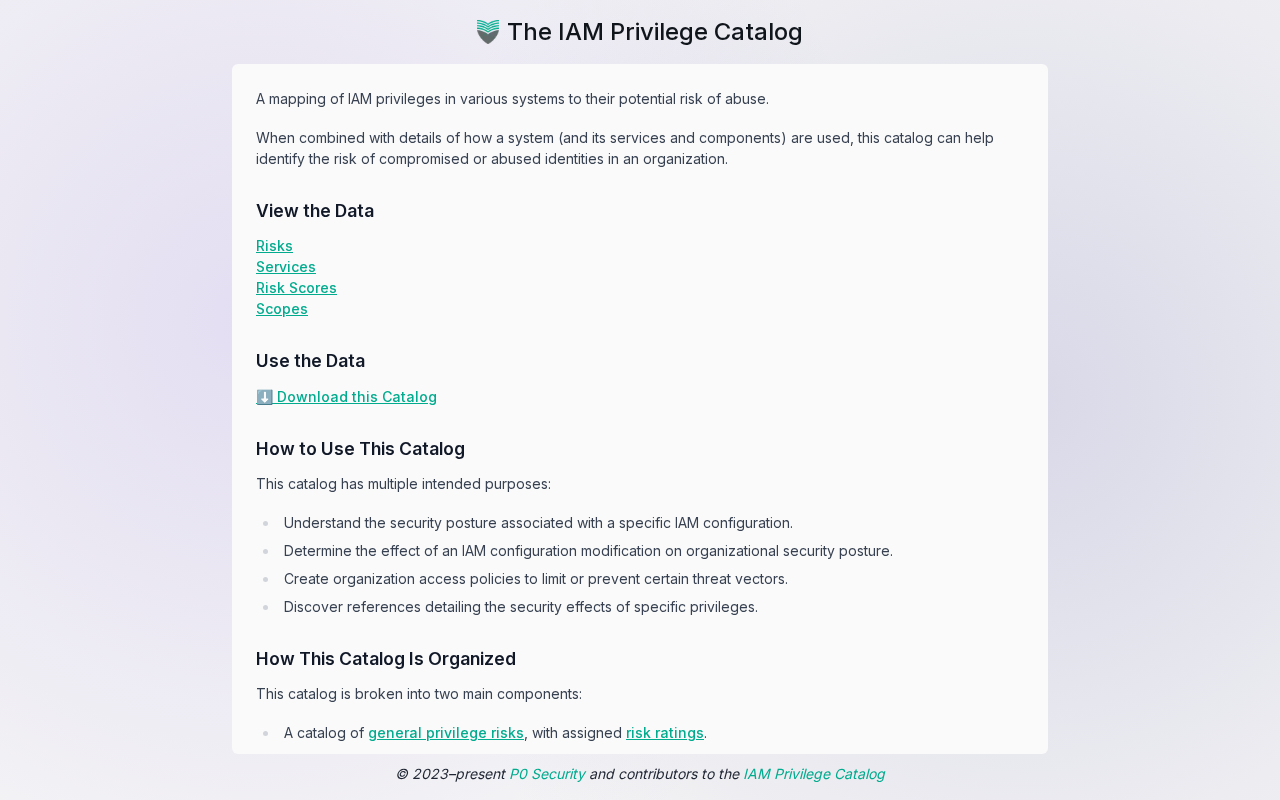This screenshot has height=800, width=1280.
Task: Visit the P0 Security footer link
Action: [547, 774]
